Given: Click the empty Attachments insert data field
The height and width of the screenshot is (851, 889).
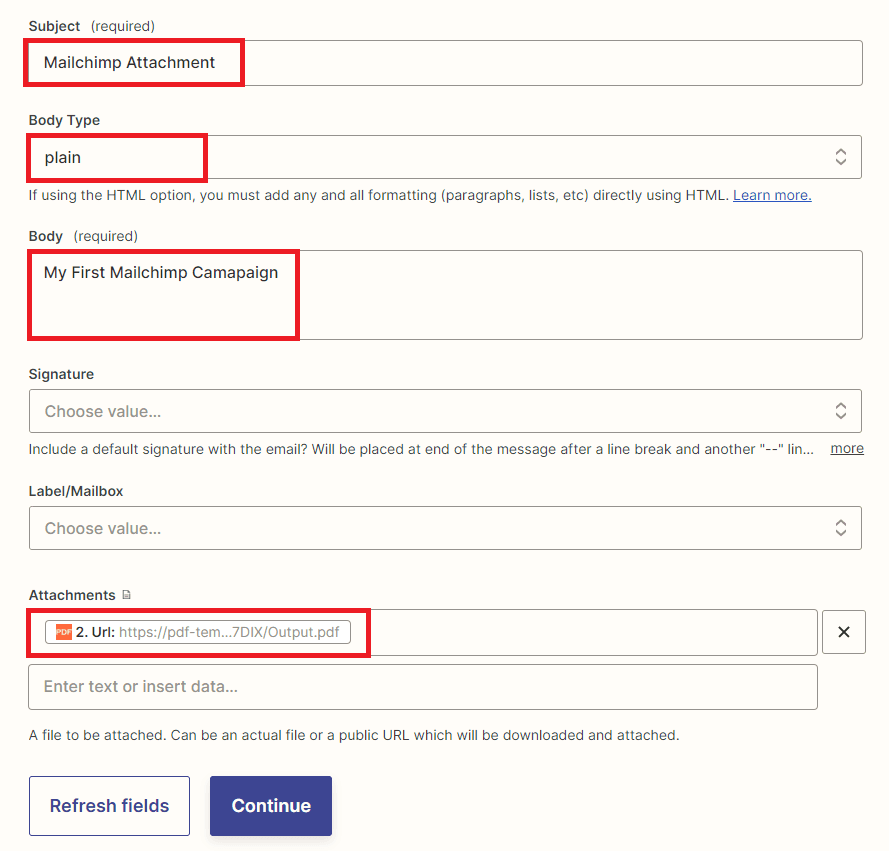Looking at the screenshot, I should (422, 686).
